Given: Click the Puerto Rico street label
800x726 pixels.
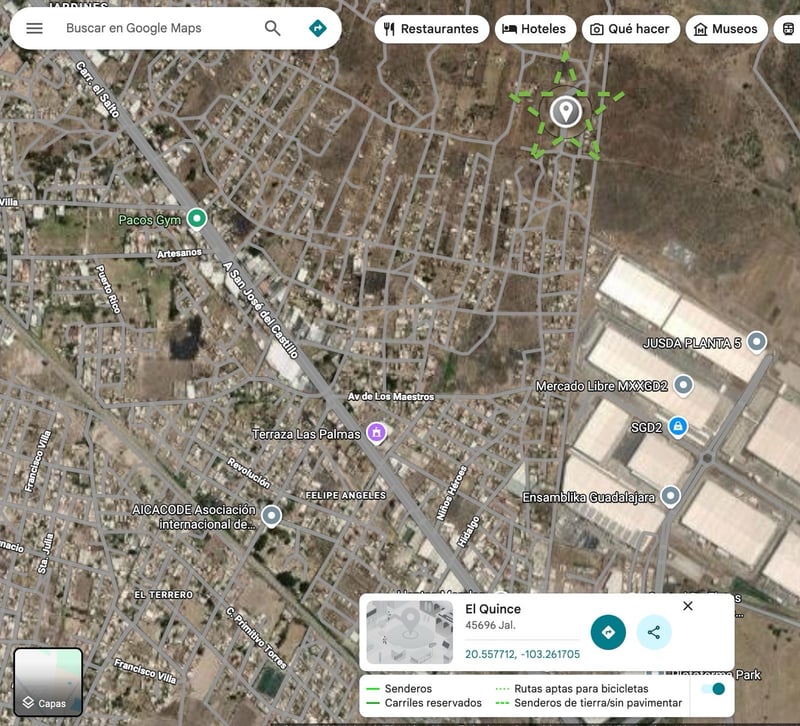Looking at the screenshot, I should coord(108,289).
